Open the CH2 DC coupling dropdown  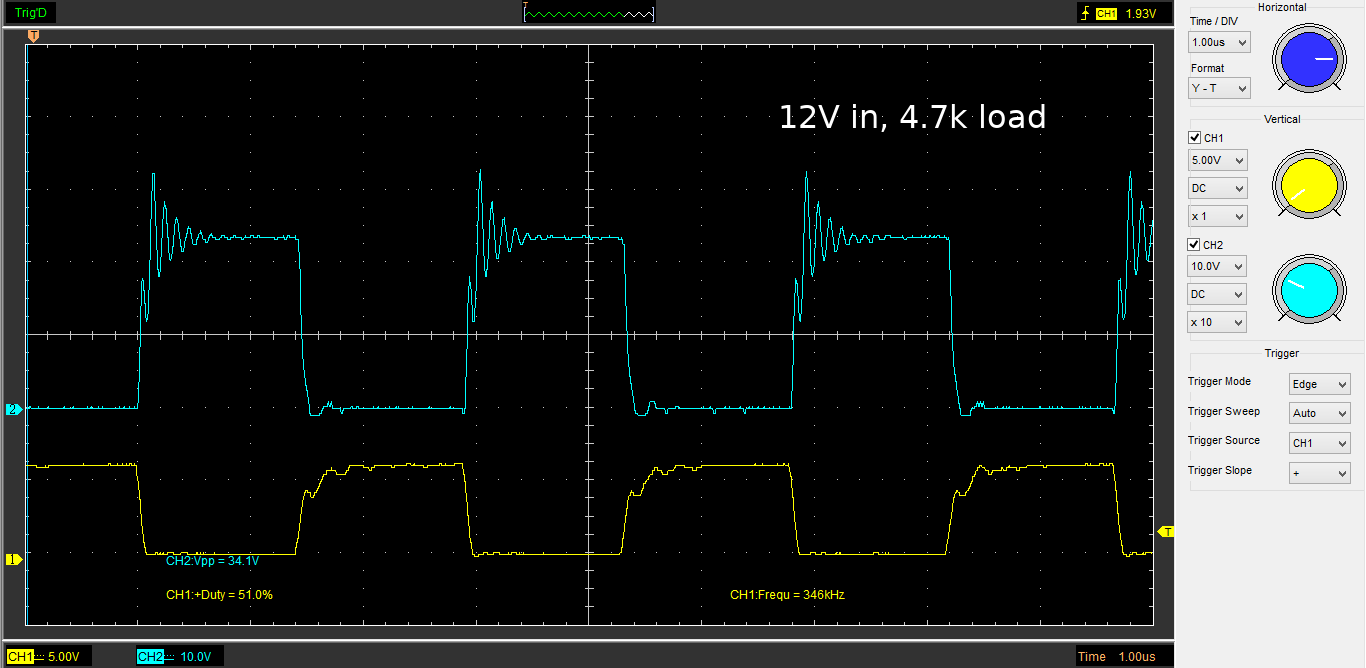(x=1217, y=294)
